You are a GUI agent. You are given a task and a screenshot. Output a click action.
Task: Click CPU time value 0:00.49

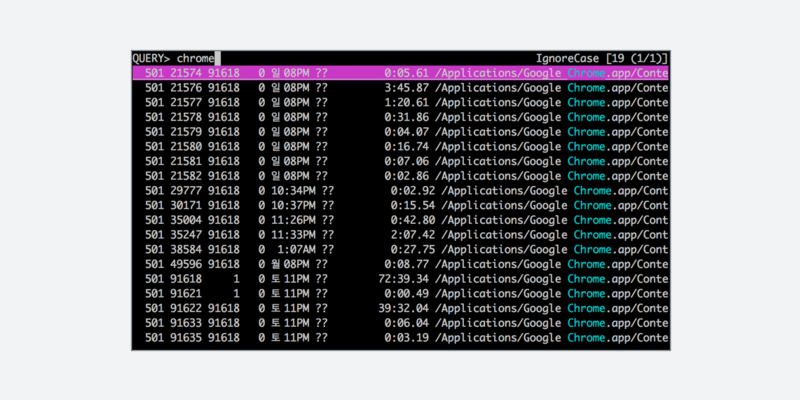407,294
